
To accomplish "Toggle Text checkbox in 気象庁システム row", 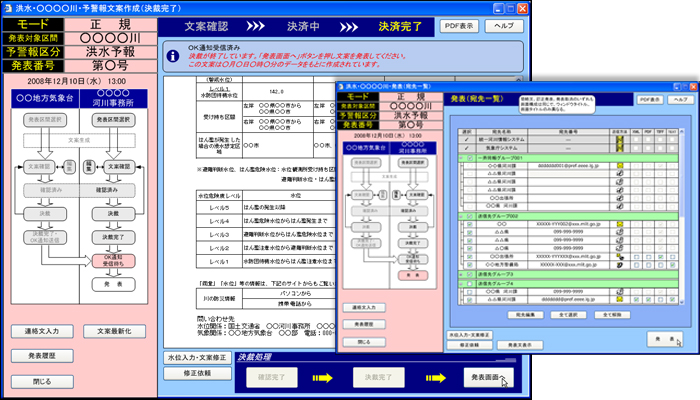I will [x=672, y=148].
